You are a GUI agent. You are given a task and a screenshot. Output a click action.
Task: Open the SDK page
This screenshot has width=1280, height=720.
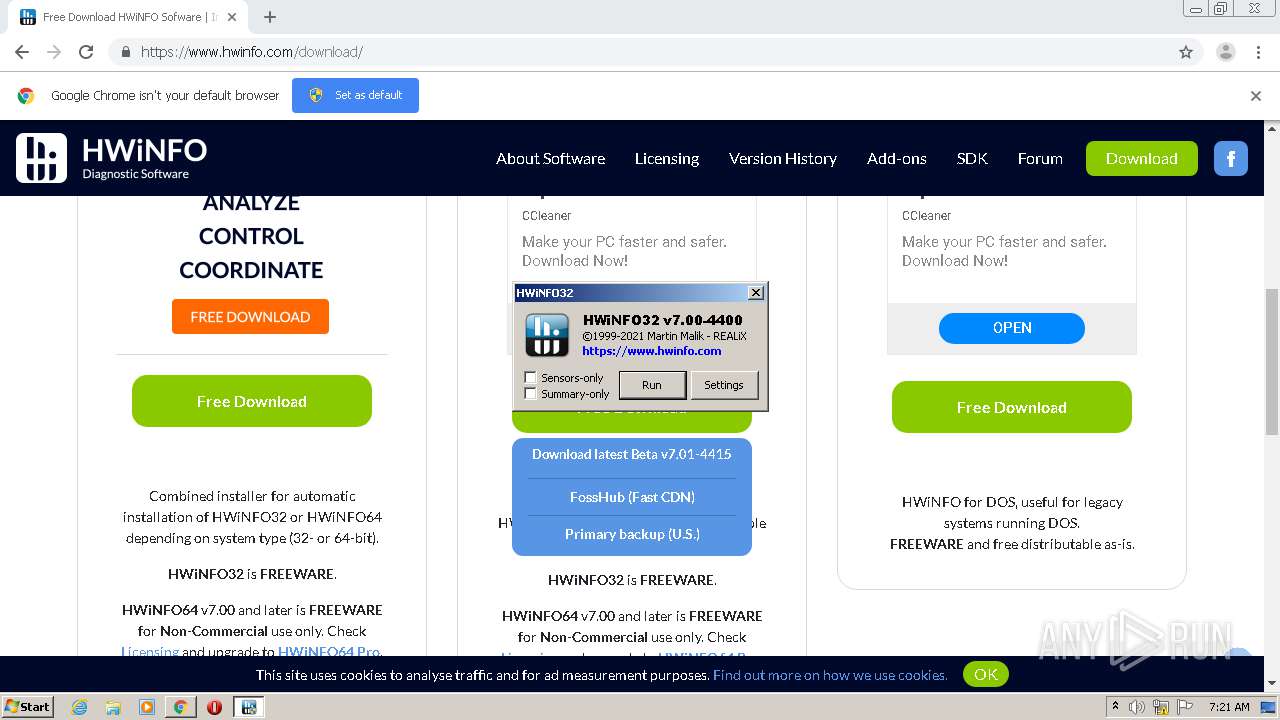coord(972,158)
